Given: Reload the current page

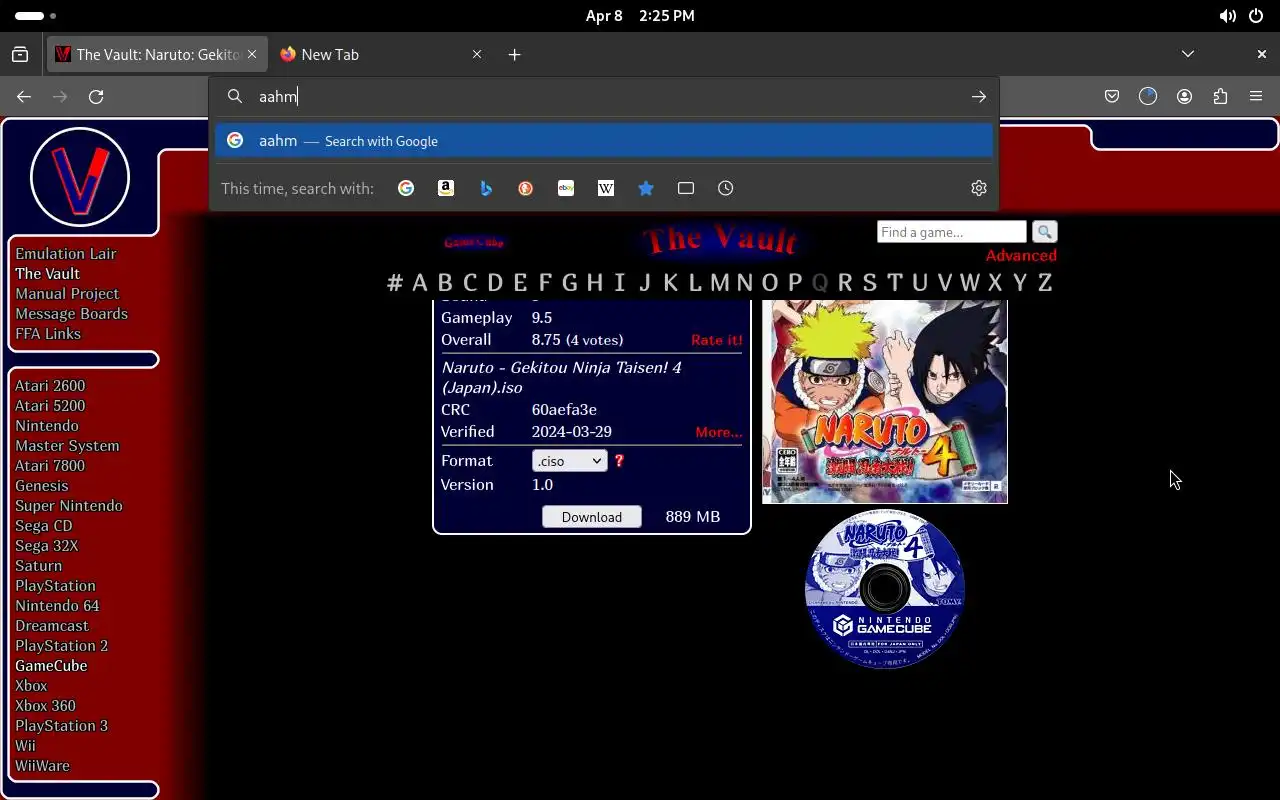Looking at the screenshot, I should pos(96,96).
